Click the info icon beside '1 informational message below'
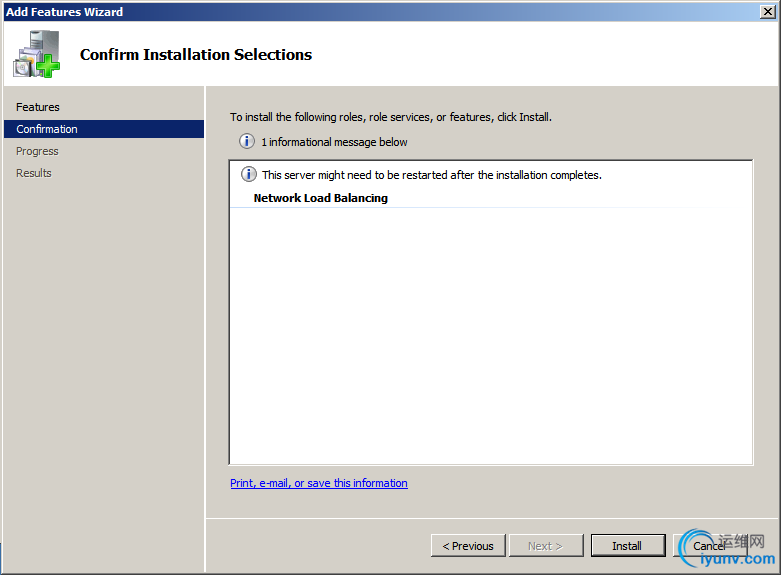Viewport: 781px width, 575px height. pyautogui.click(x=247, y=142)
